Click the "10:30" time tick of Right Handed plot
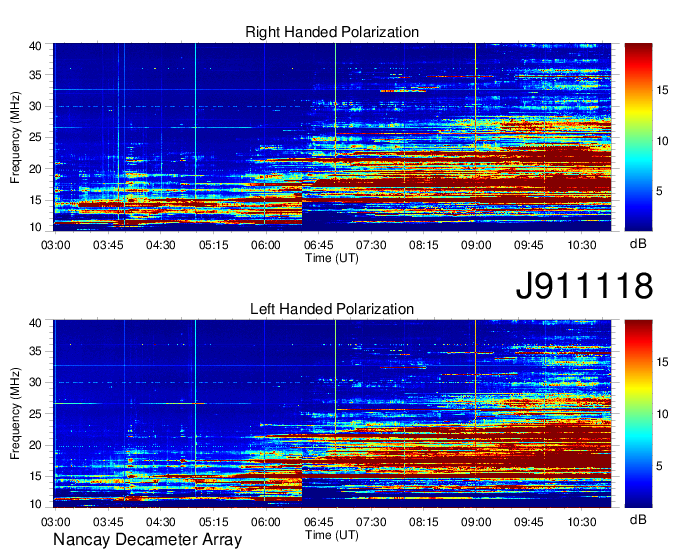 coord(582,245)
